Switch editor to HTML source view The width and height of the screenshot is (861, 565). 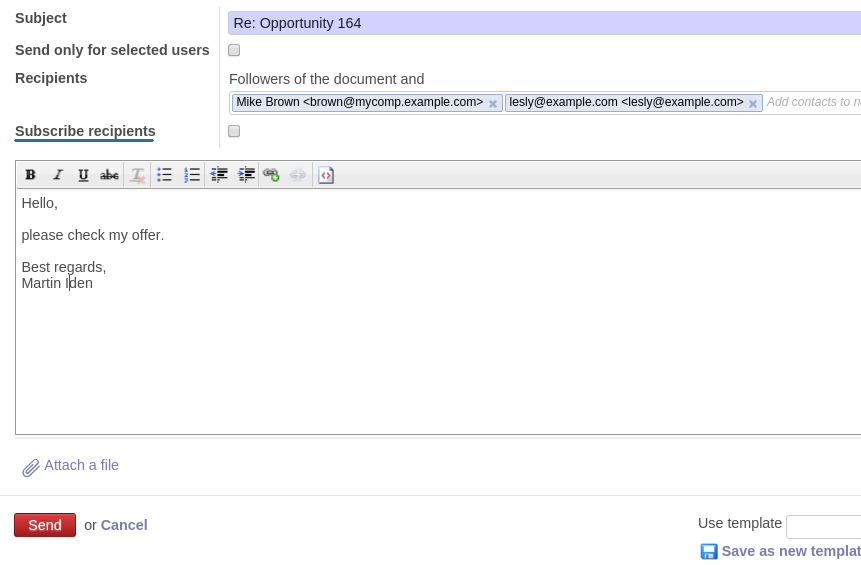click(x=326, y=175)
